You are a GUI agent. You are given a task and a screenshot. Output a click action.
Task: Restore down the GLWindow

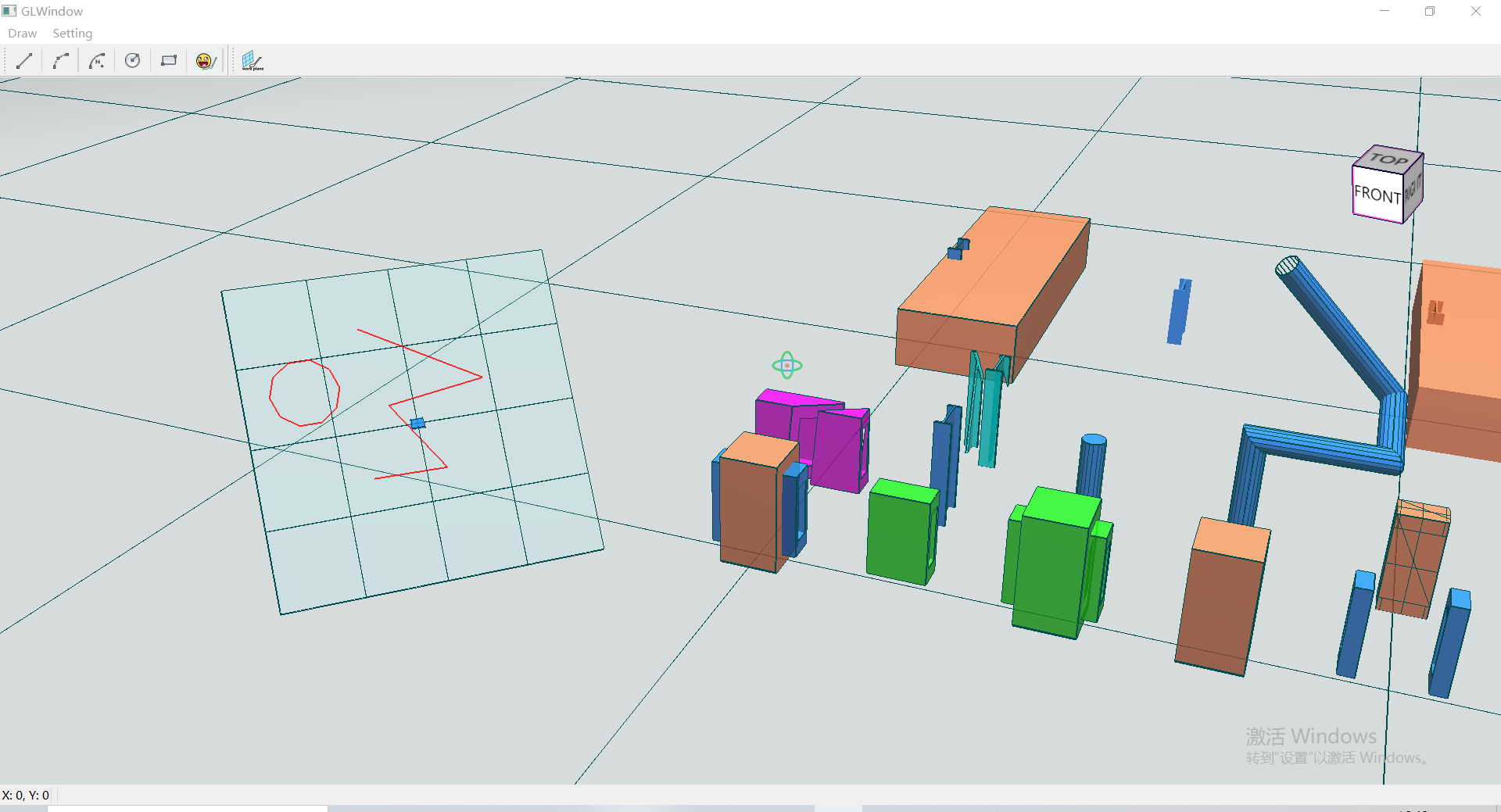coord(1430,11)
